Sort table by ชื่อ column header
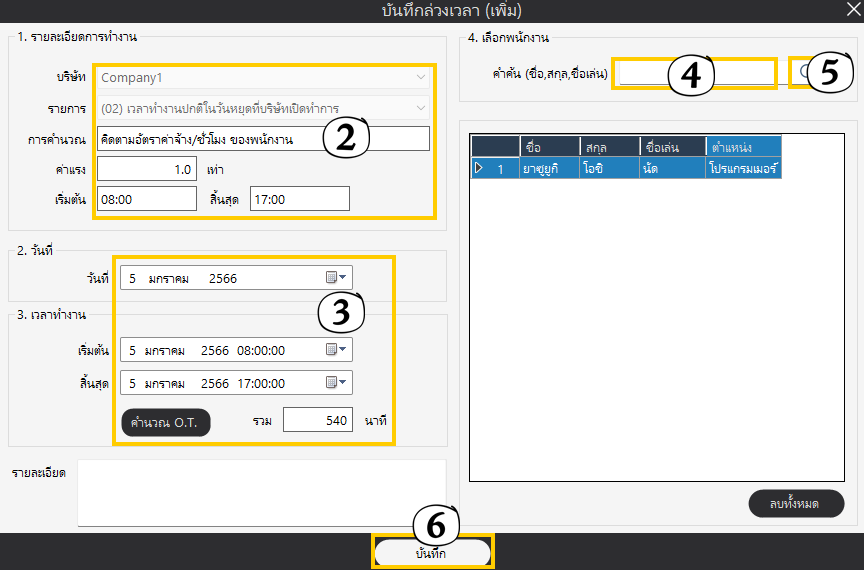The image size is (864, 570). click(x=548, y=148)
